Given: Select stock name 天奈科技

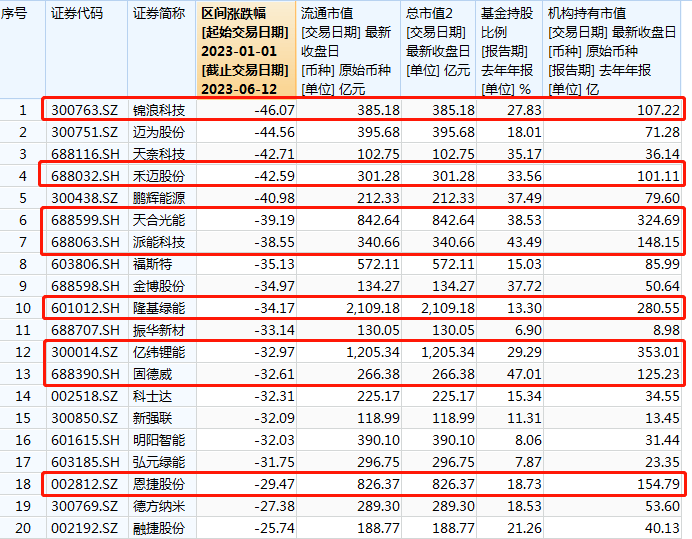Looking at the screenshot, I should pyautogui.click(x=159, y=154).
